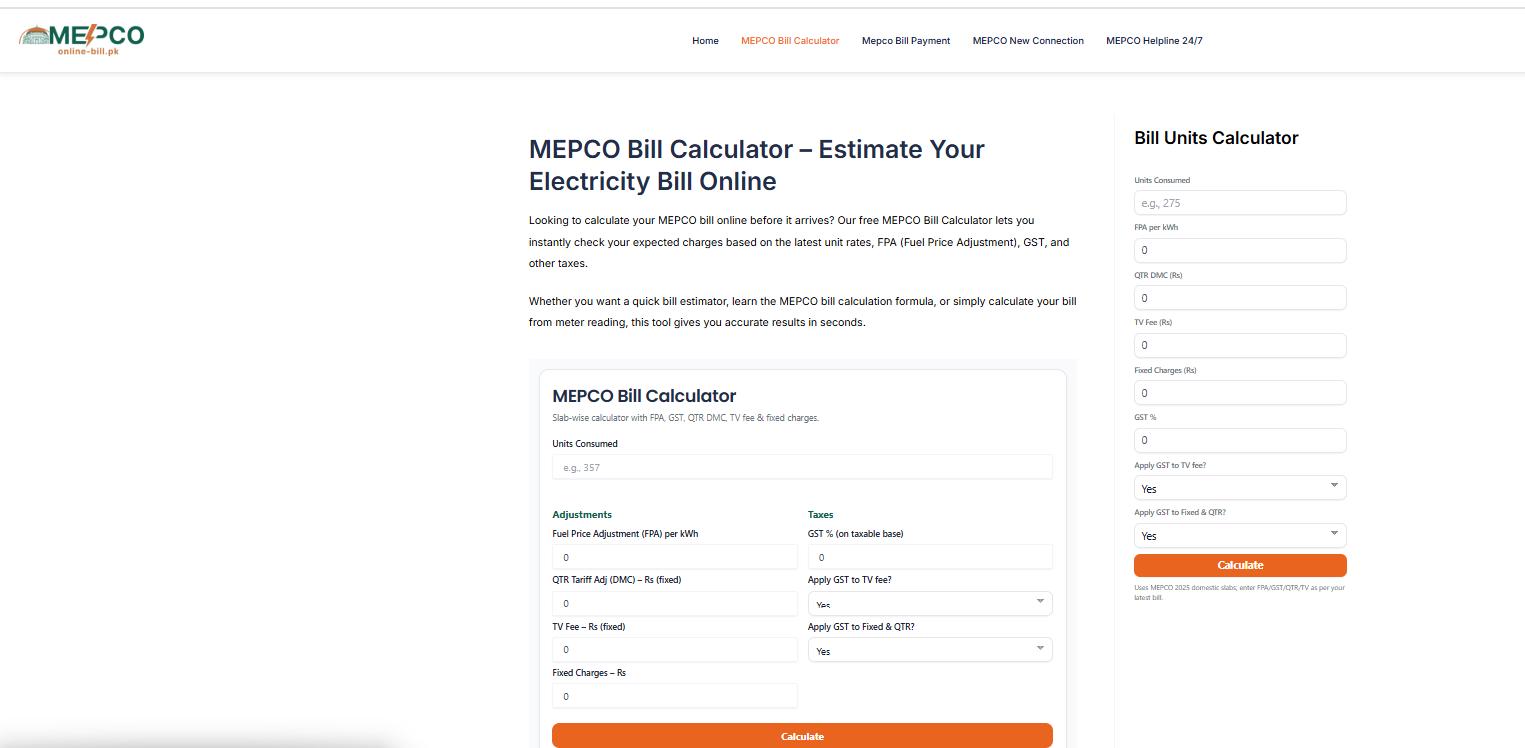The image size is (1525, 748).
Task: Focus the GST % (on taxable base) field
Action: (930, 557)
